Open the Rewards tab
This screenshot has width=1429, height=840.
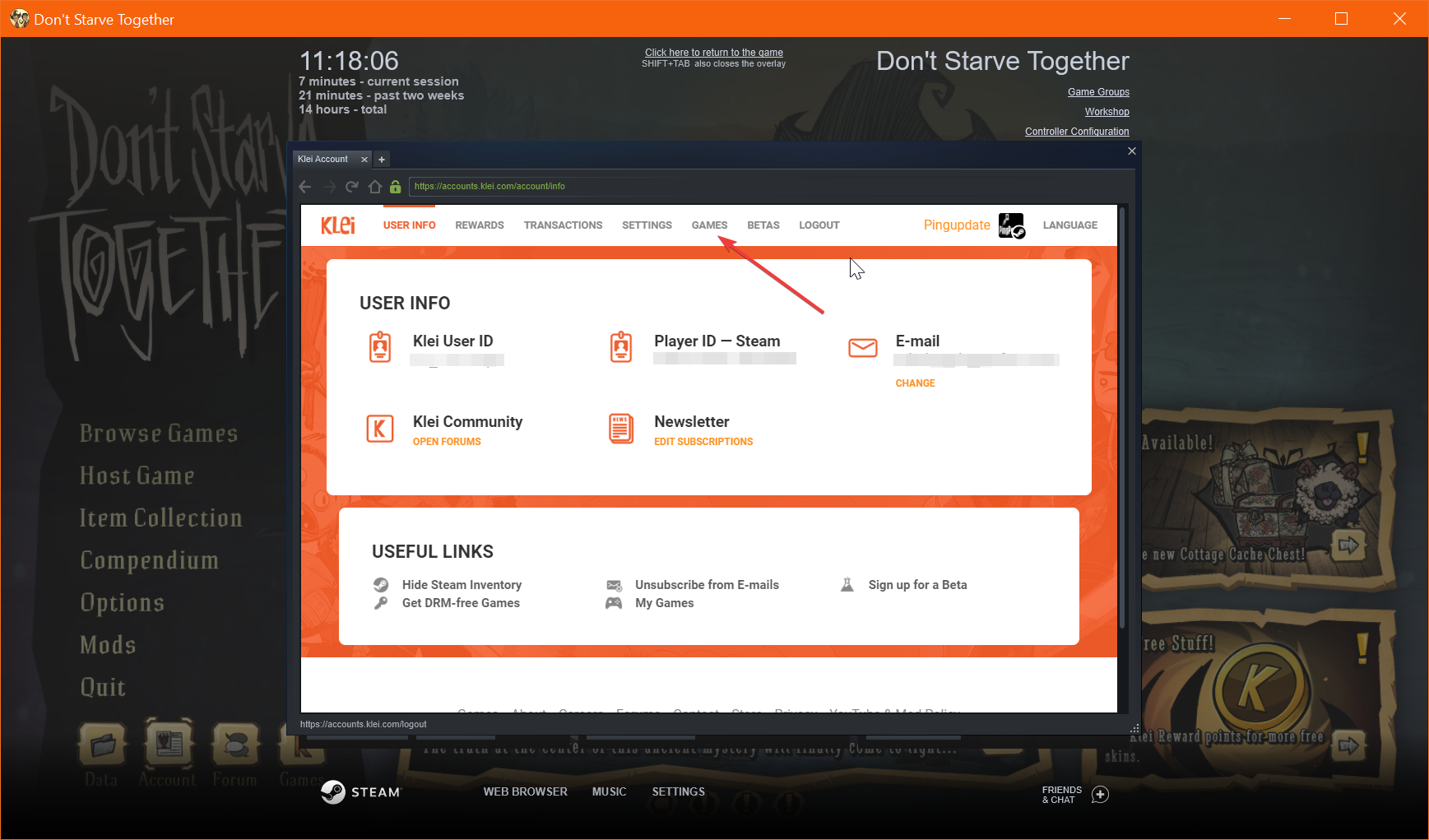[479, 225]
